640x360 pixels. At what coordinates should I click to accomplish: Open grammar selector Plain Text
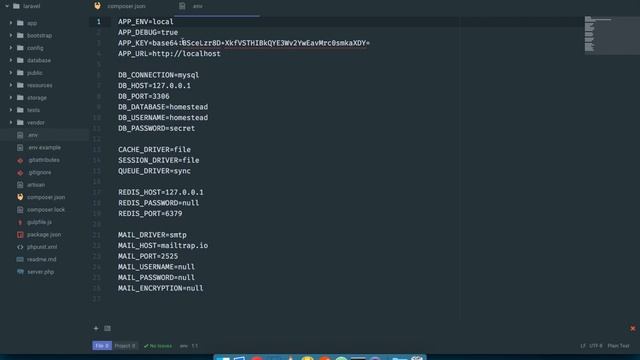click(x=618, y=346)
